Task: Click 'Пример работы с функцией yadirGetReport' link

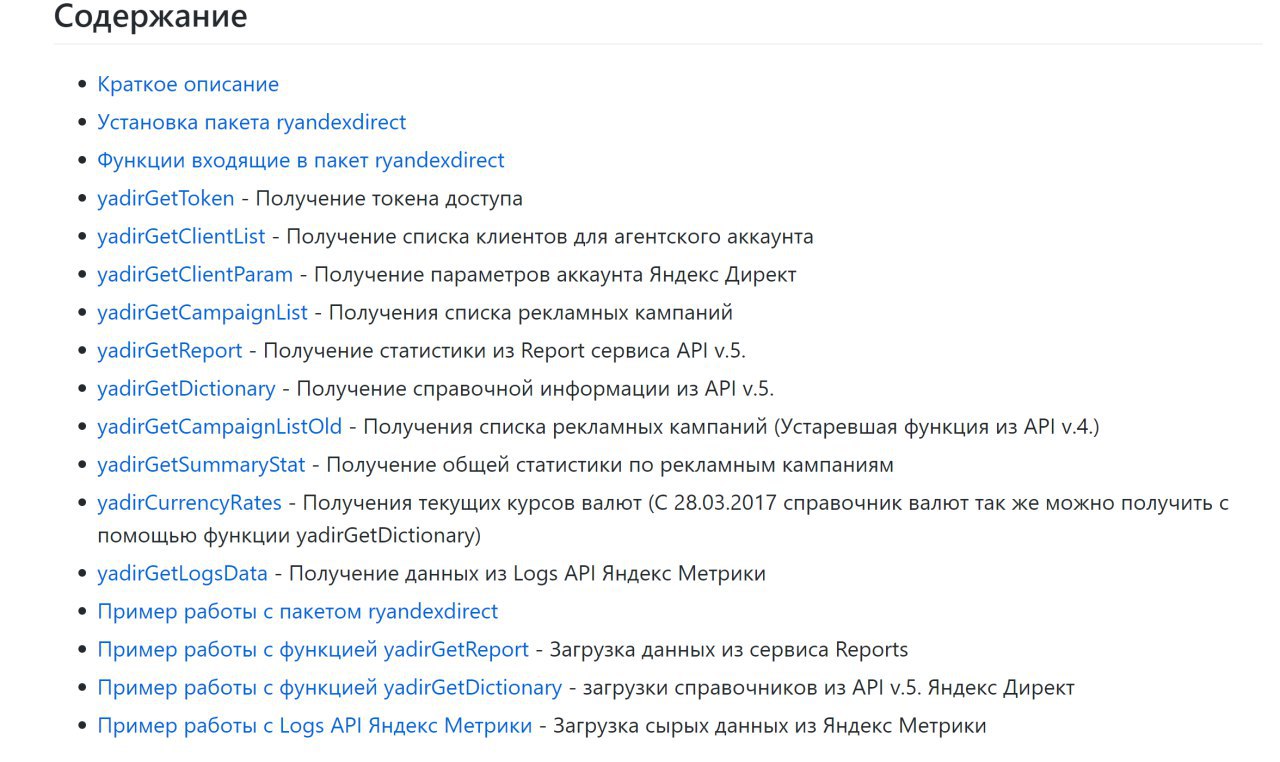Action: click(x=313, y=649)
